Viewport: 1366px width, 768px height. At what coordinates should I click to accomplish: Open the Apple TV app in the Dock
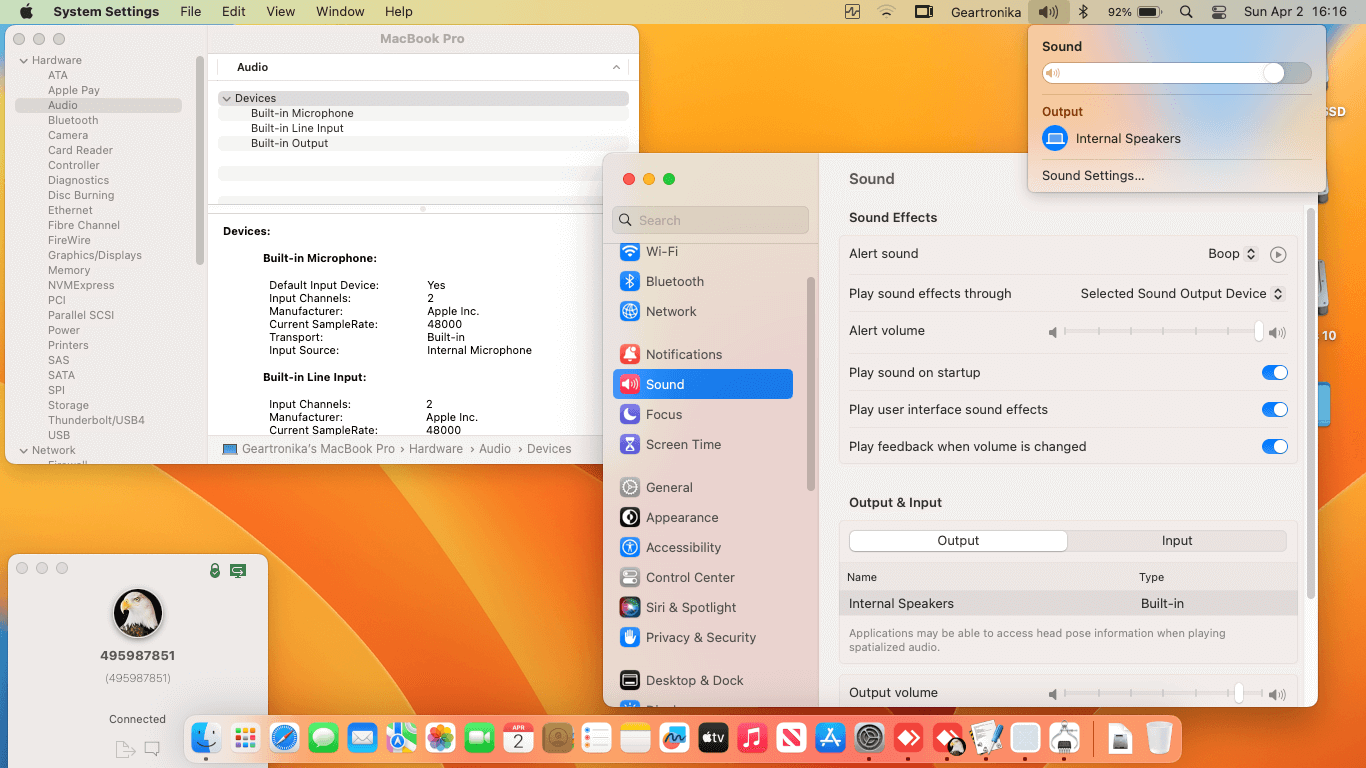713,739
